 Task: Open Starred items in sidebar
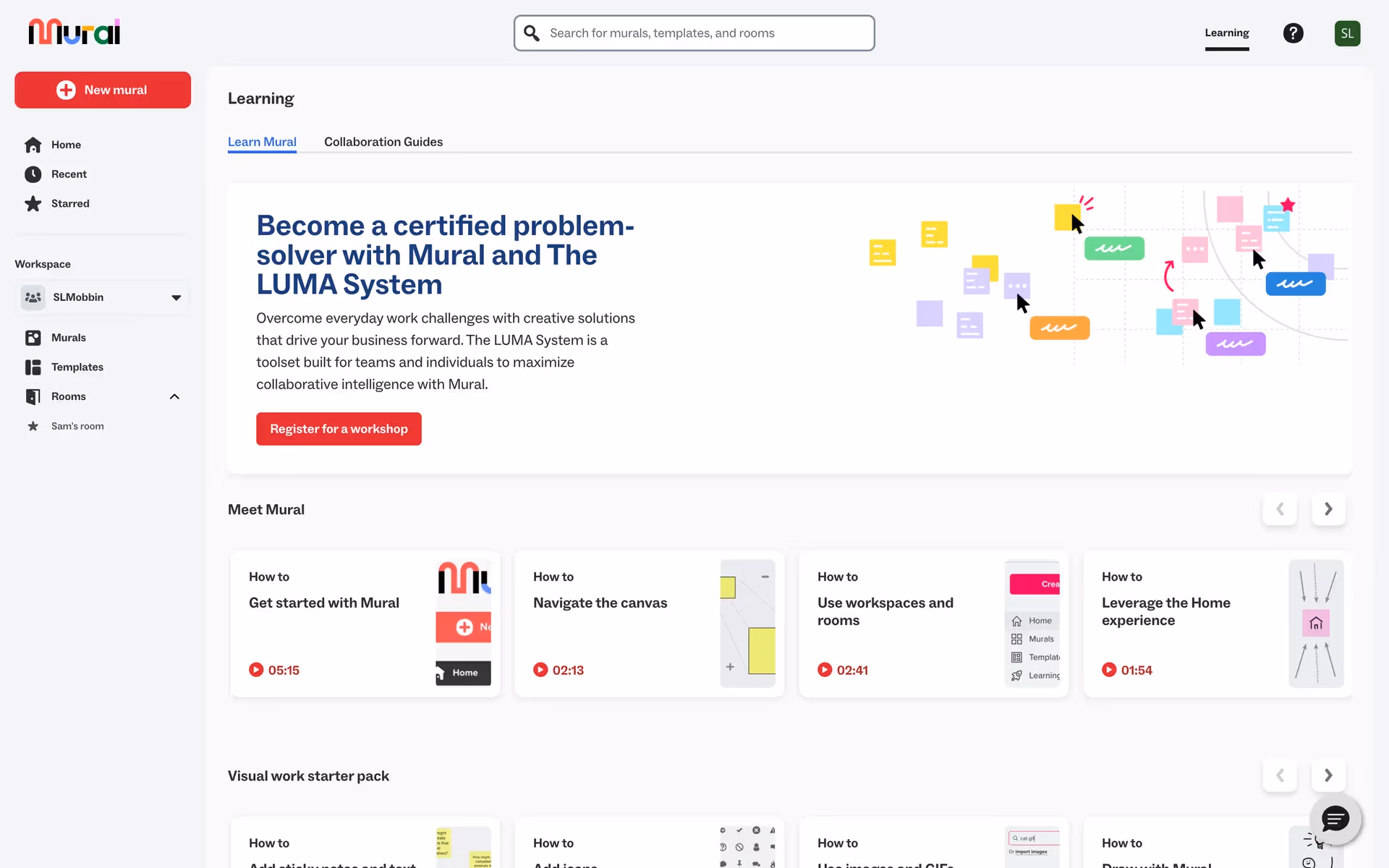[70, 204]
